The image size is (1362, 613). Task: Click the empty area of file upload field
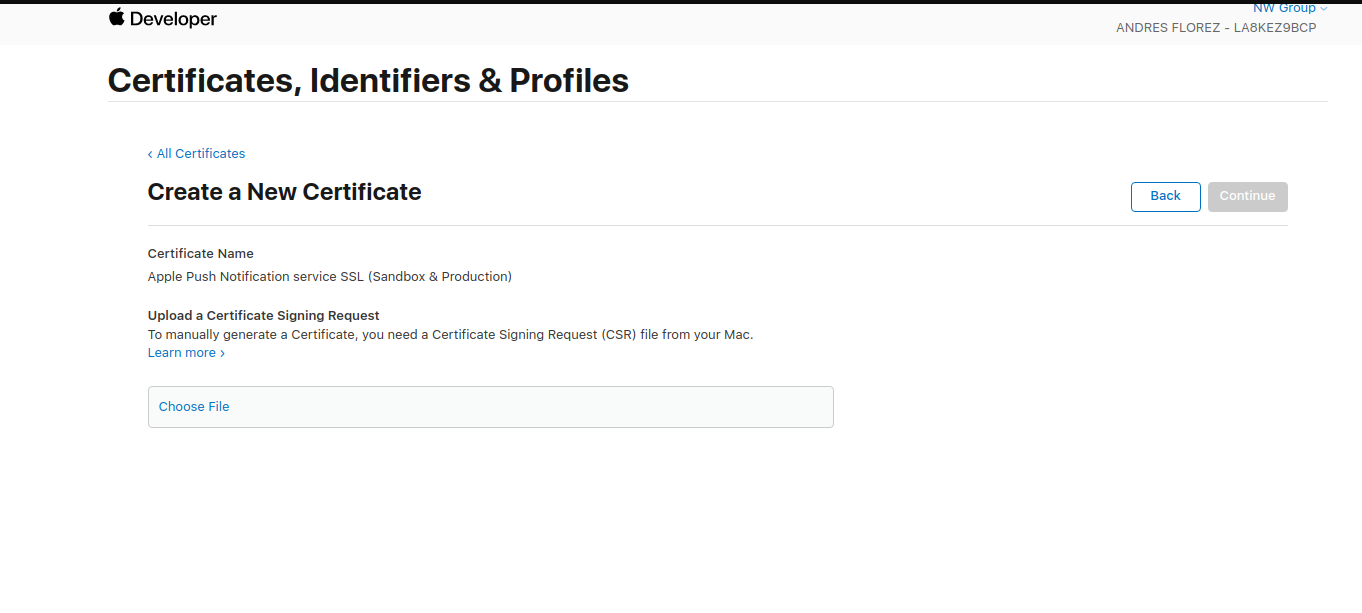530,407
